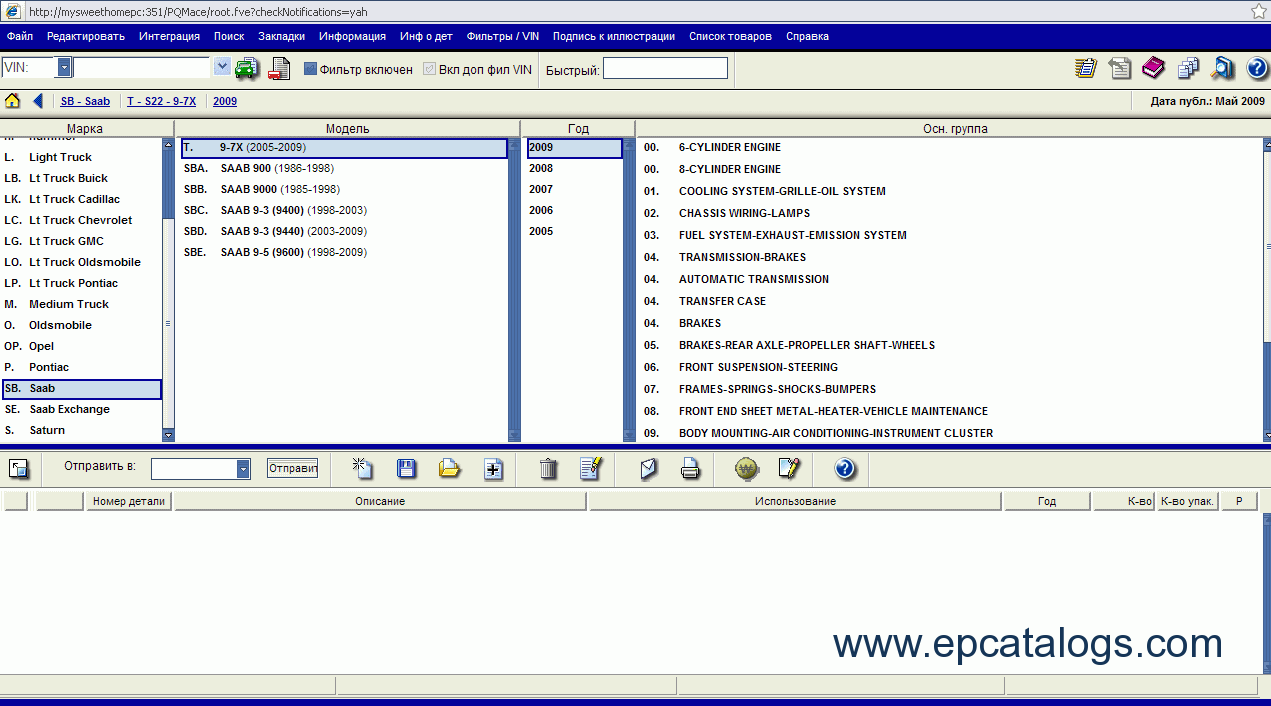Click the 'SB - Saab' breadcrumb link

point(85,101)
